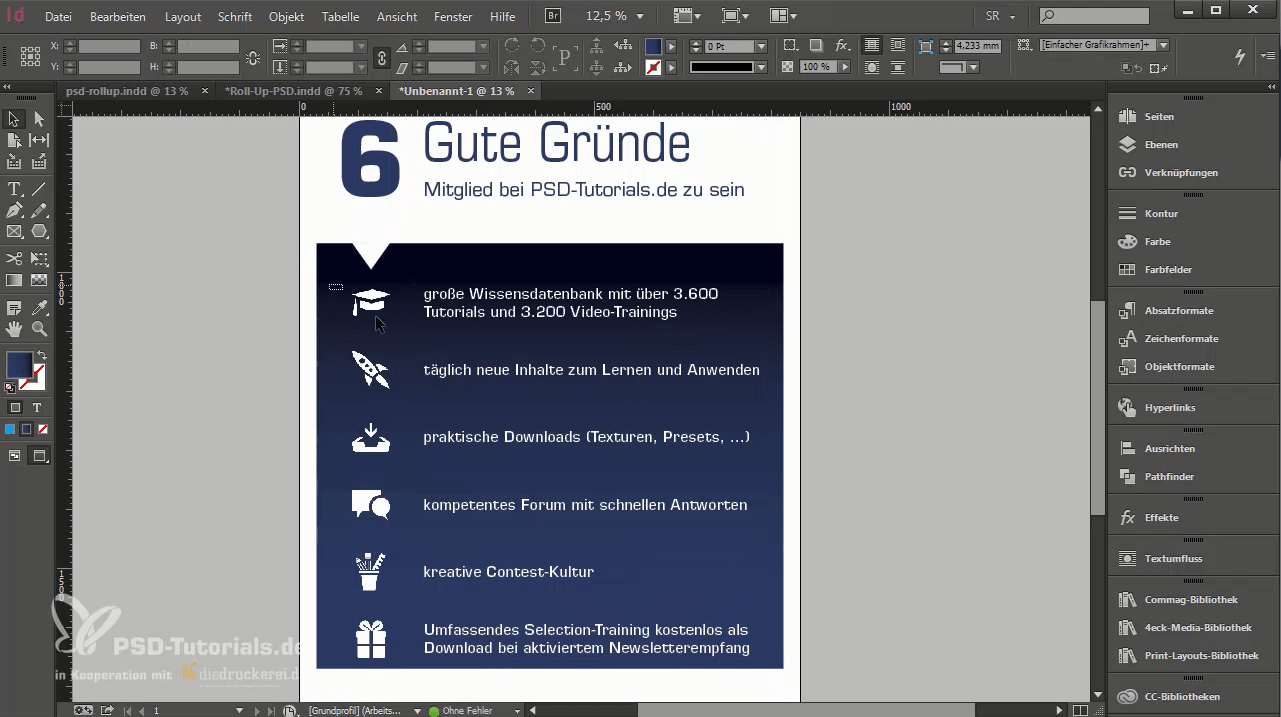Close the Unbenannt-1 document tab
The image size is (1281, 717).
(531, 91)
